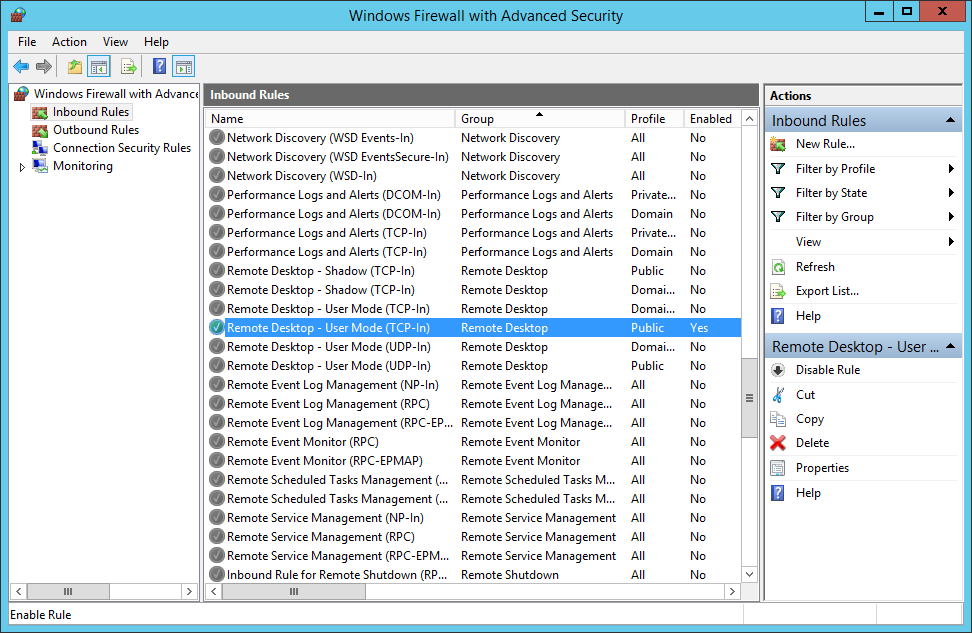Select rule Network Discovery (WSD EventsSecure-In)
The height and width of the screenshot is (633, 972).
[474, 157]
